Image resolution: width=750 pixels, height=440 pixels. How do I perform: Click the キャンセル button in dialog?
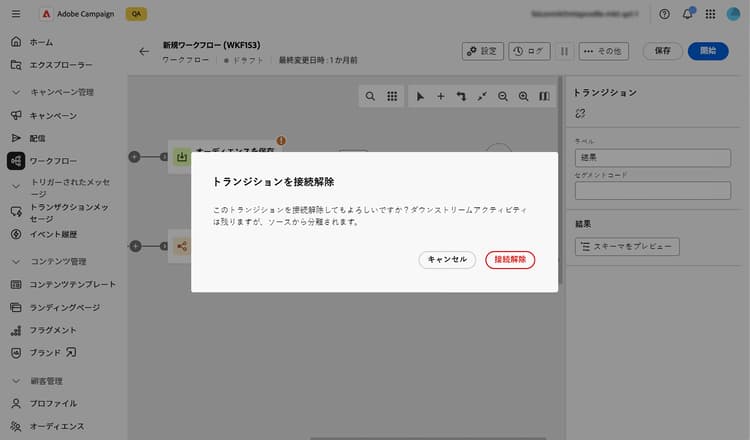pos(447,260)
